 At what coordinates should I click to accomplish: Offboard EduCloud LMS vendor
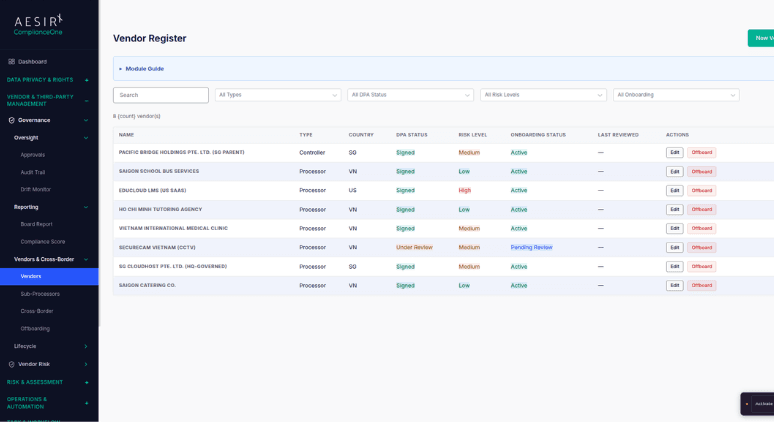(701, 191)
